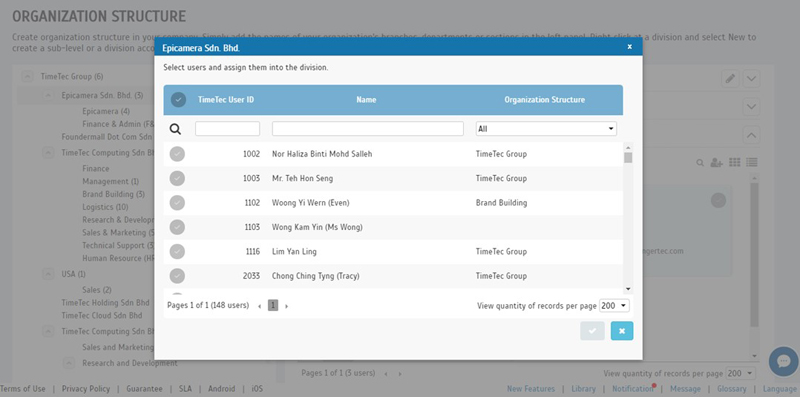Viewport: 800px width, 397px height.
Task: Open the Organization Structure filter dropdown
Action: 546,129
